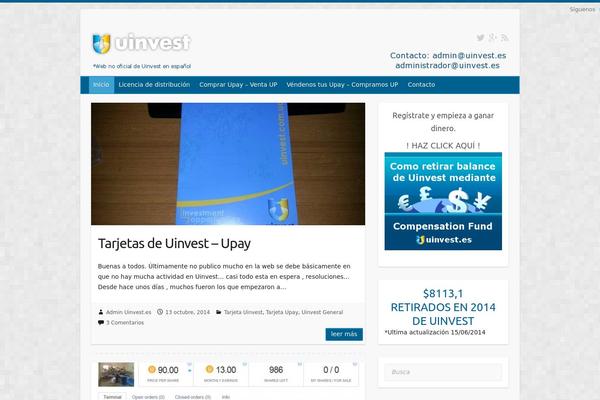
Task: Open author link Admin Uinvest.es
Action: [128, 312]
